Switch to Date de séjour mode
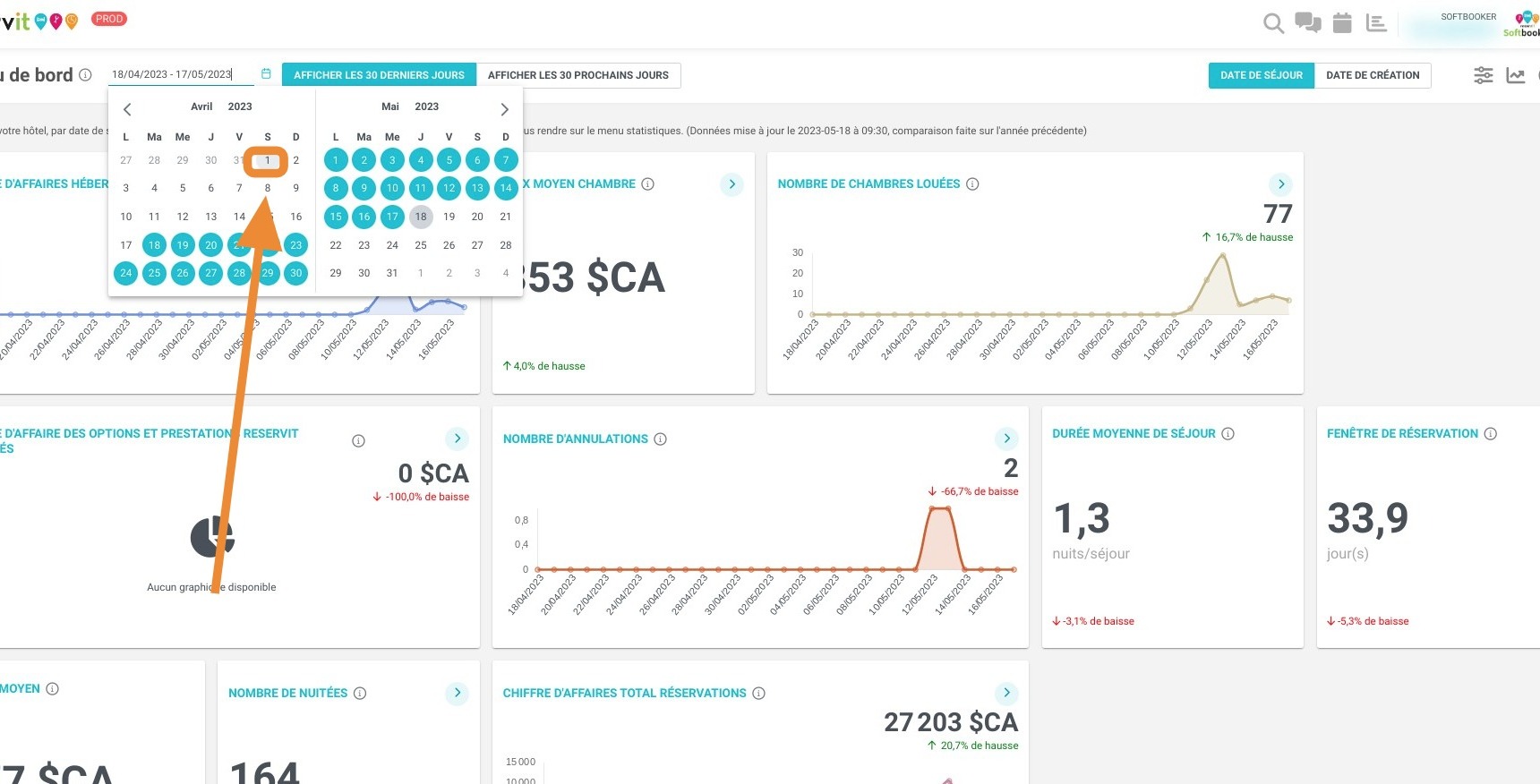 1262,75
